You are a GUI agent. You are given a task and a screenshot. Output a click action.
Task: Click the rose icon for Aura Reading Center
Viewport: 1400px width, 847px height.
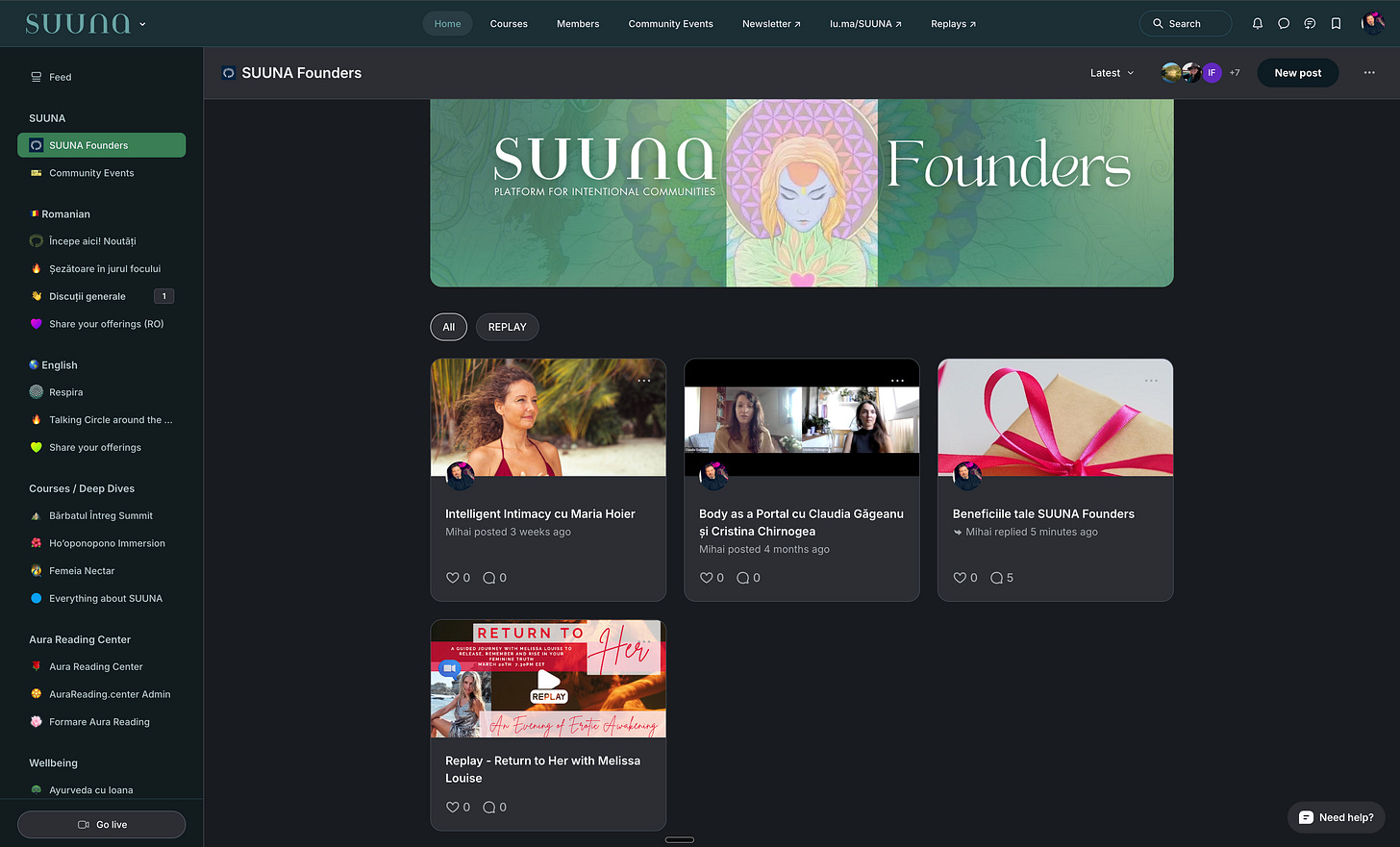pos(37,666)
